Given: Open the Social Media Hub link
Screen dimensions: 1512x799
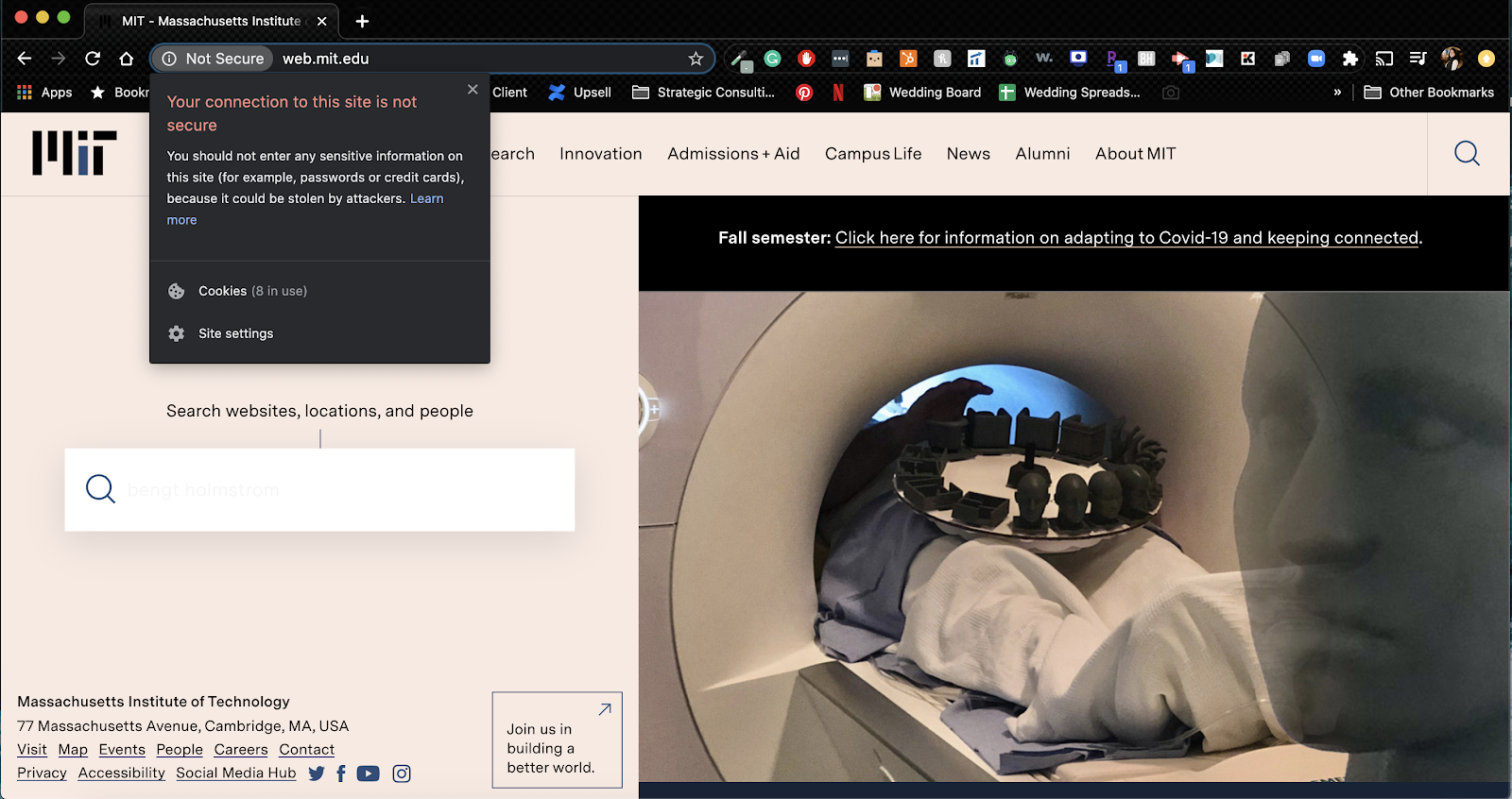Looking at the screenshot, I should pyautogui.click(x=236, y=773).
